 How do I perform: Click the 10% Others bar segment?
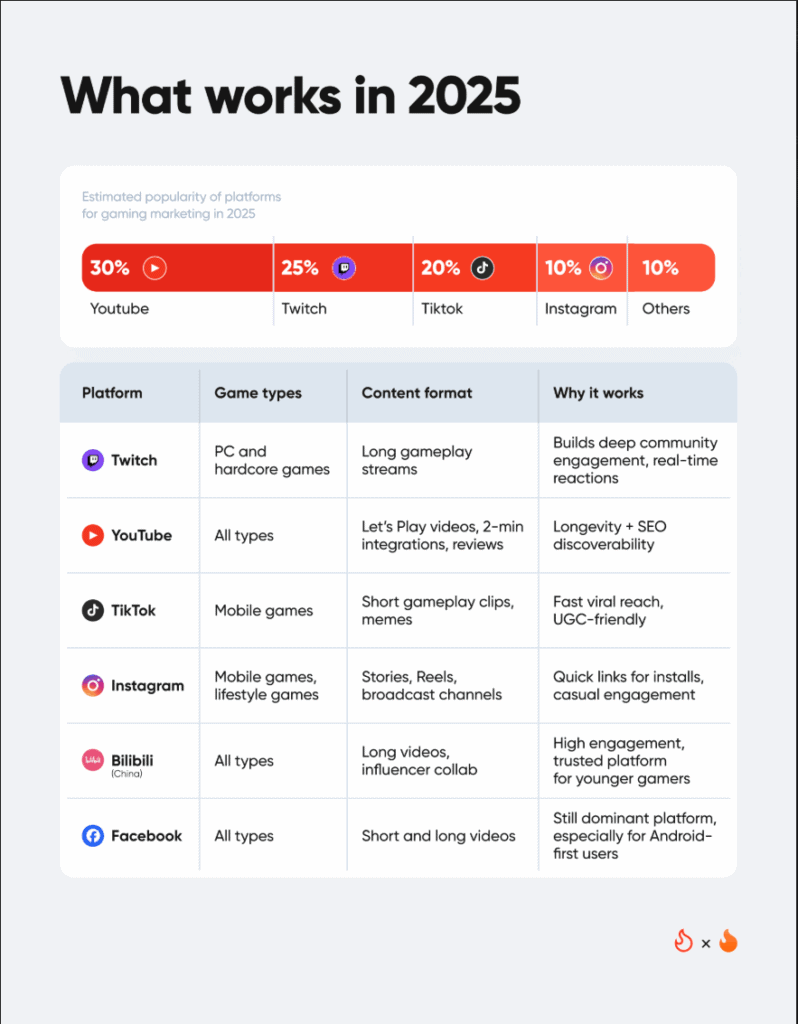[672, 268]
